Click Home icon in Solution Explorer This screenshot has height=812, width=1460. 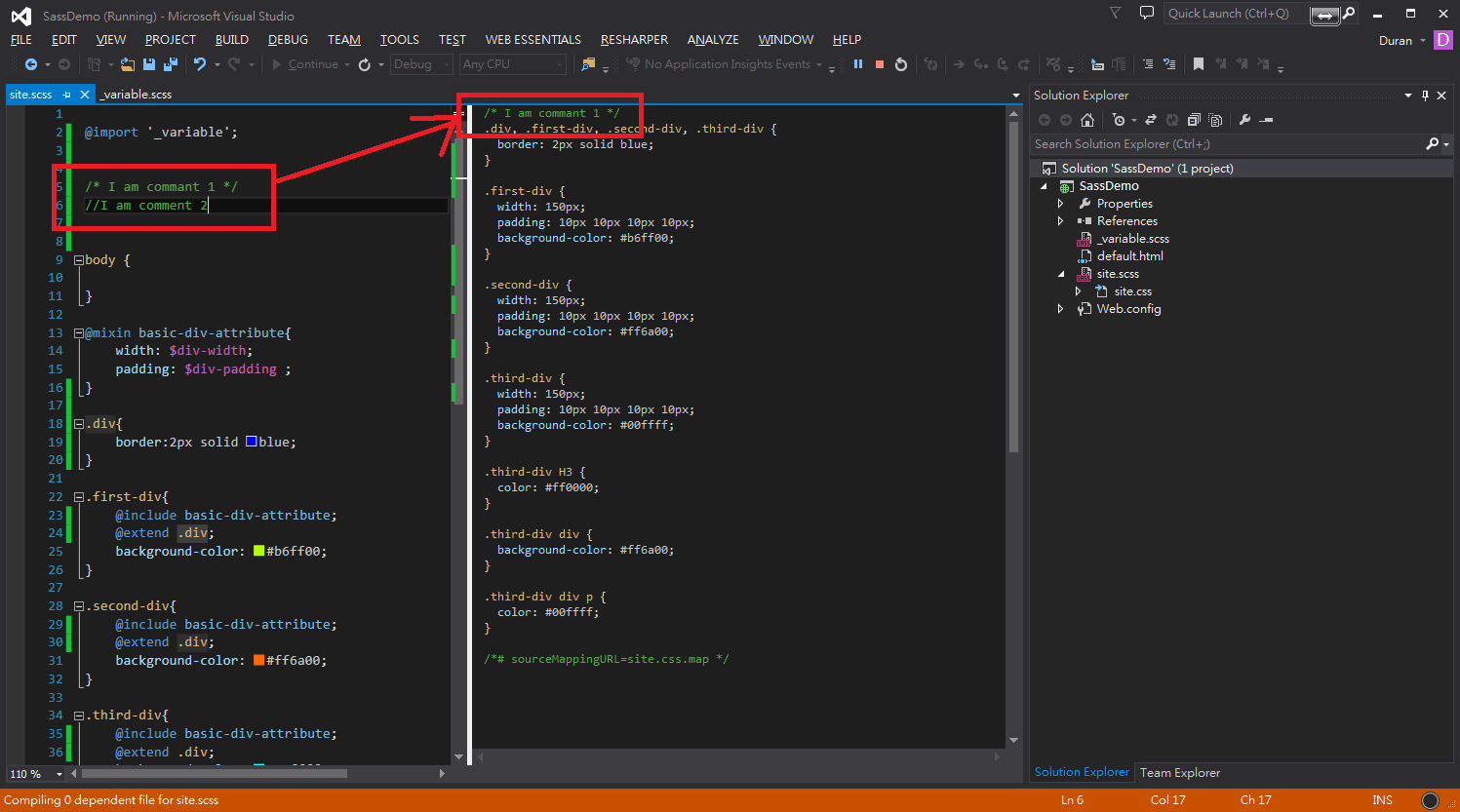click(1087, 120)
